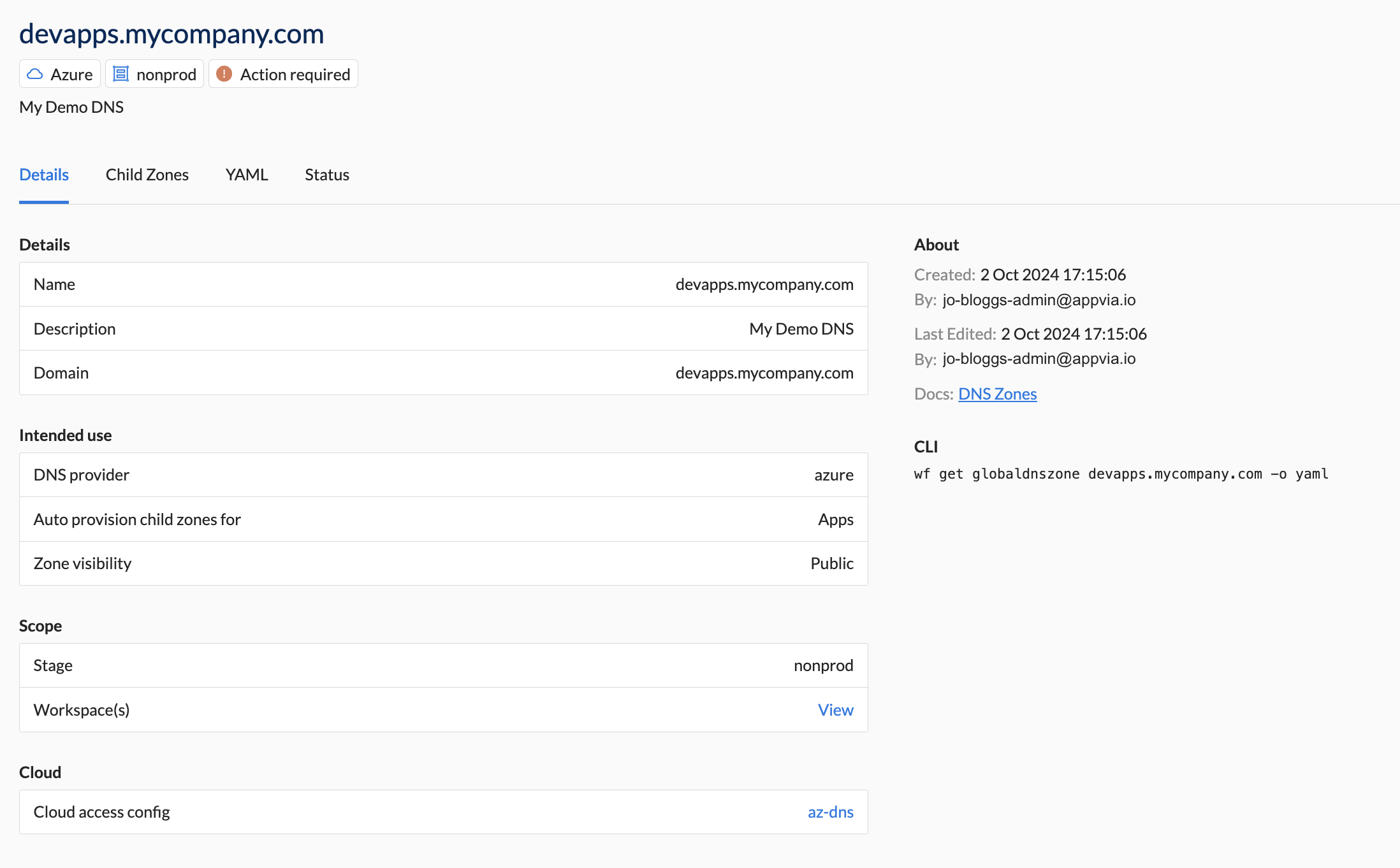Click the Scope section heading
This screenshot has width=1400, height=868.
(41, 626)
